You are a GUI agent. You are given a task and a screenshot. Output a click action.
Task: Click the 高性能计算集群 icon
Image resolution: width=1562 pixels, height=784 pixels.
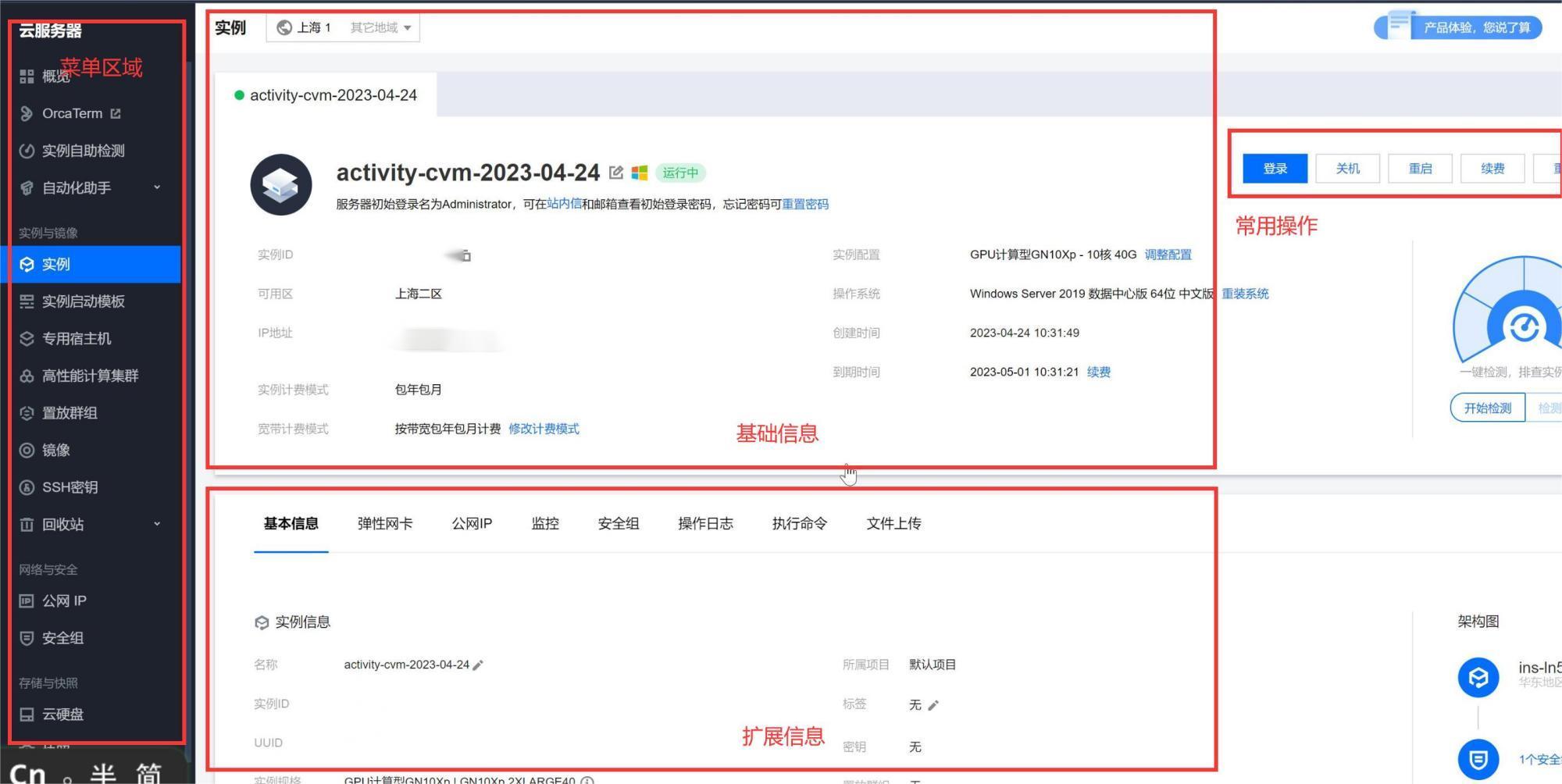pos(27,376)
